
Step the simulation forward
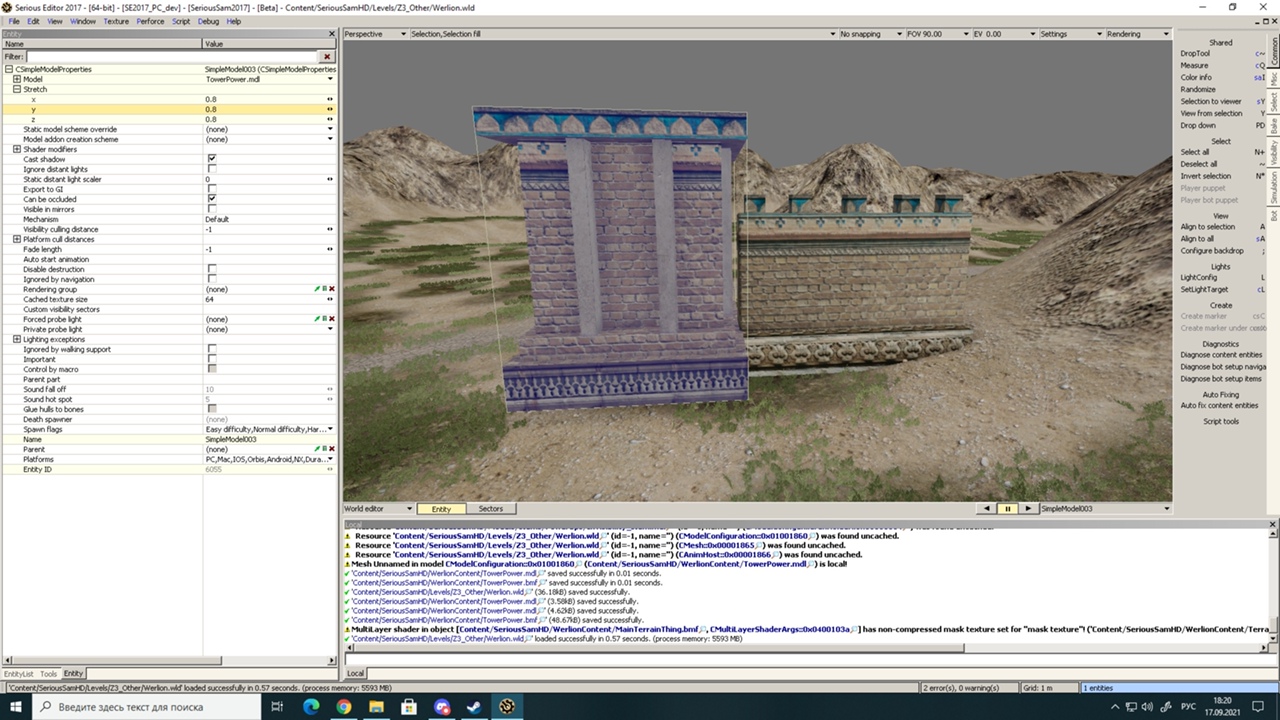[1027, 509]
